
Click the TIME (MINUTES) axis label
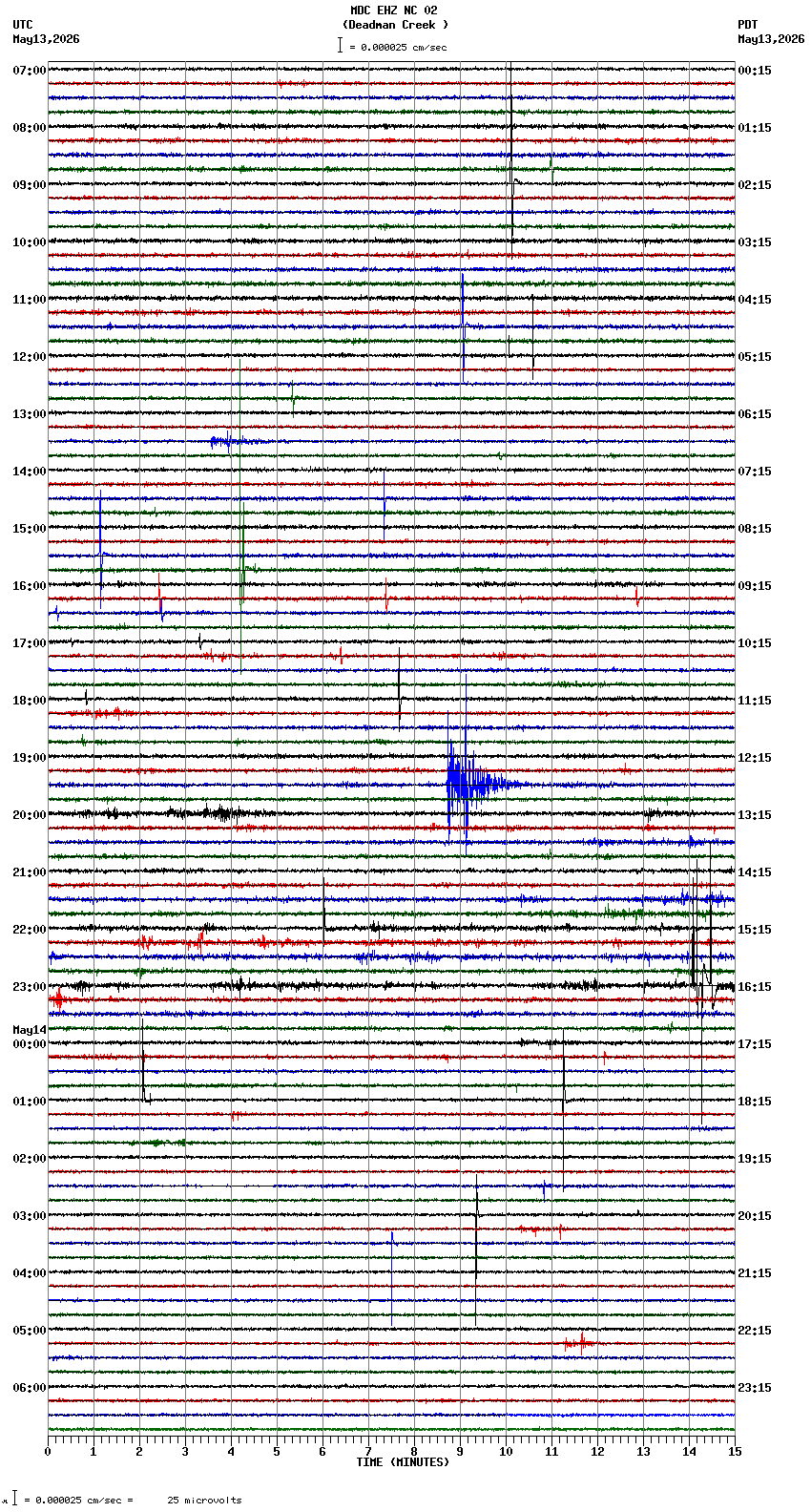click(403, 1462)
